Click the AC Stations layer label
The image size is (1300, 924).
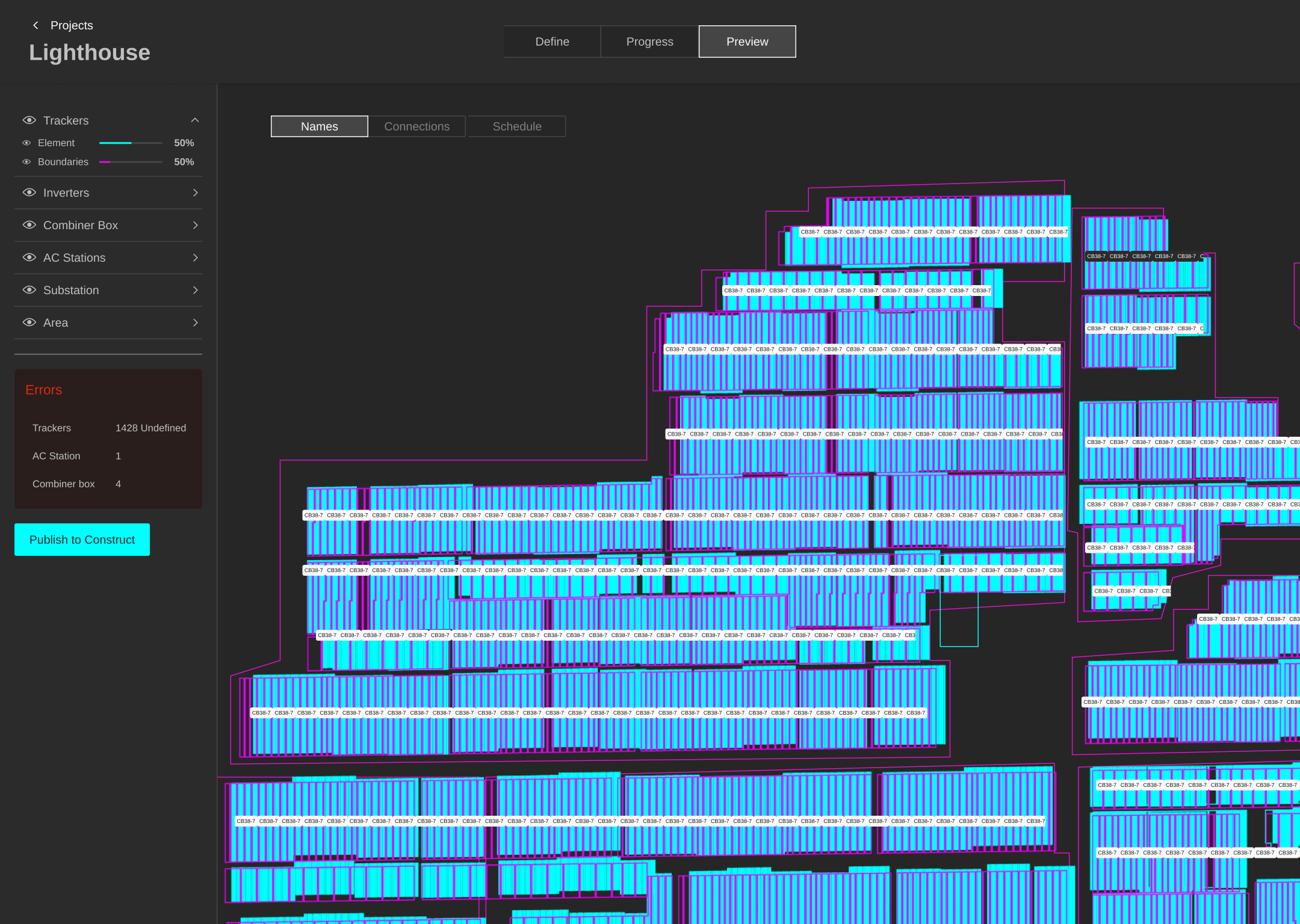coord(74,257)
